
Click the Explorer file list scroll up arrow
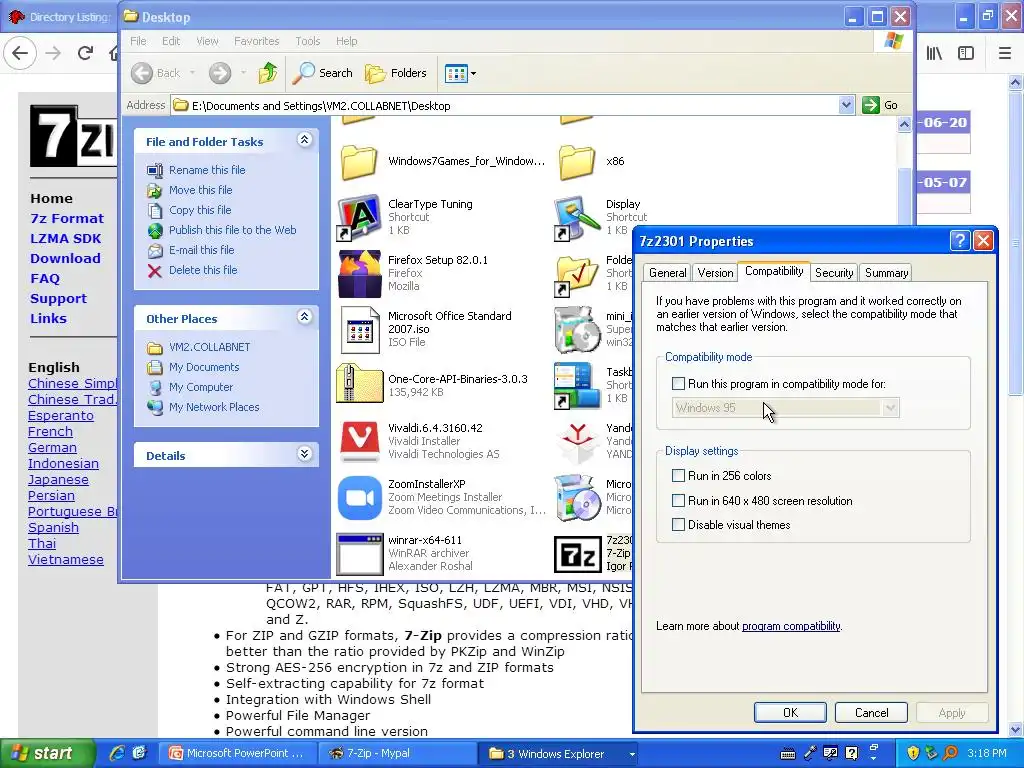click(904, 125)
